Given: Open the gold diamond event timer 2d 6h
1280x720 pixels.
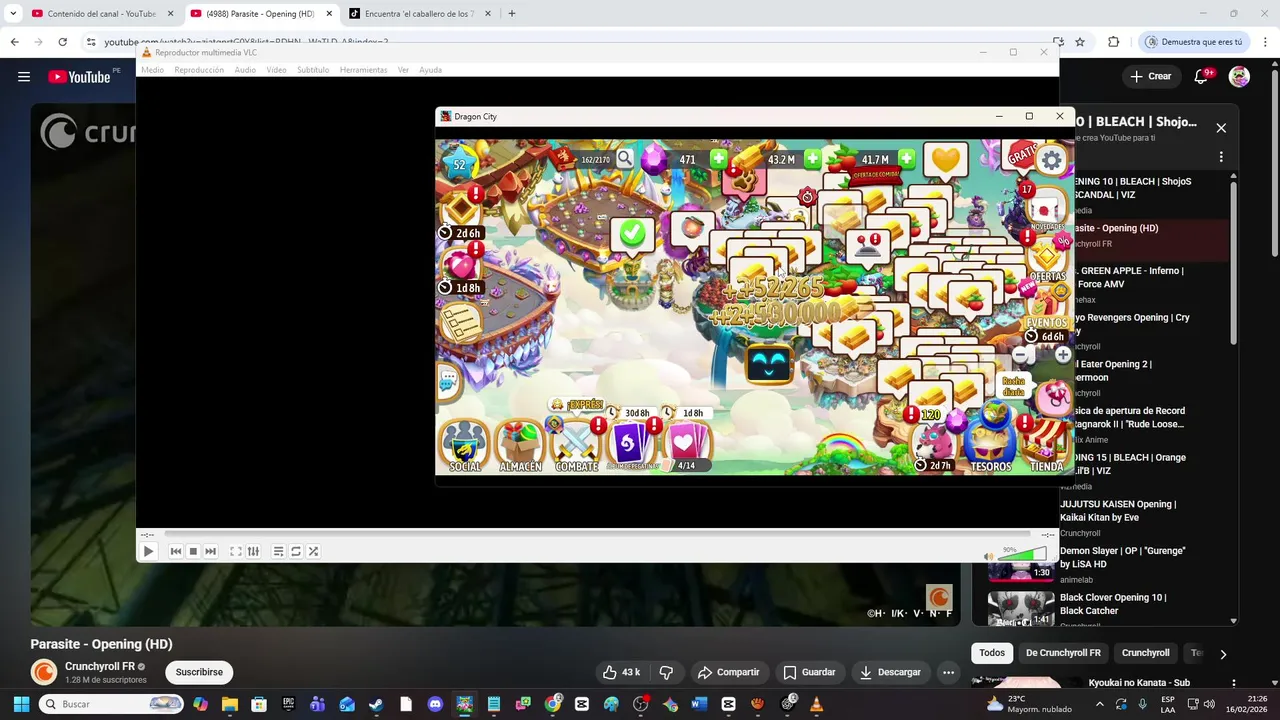Looking at the screenshot, I should 460,217.
